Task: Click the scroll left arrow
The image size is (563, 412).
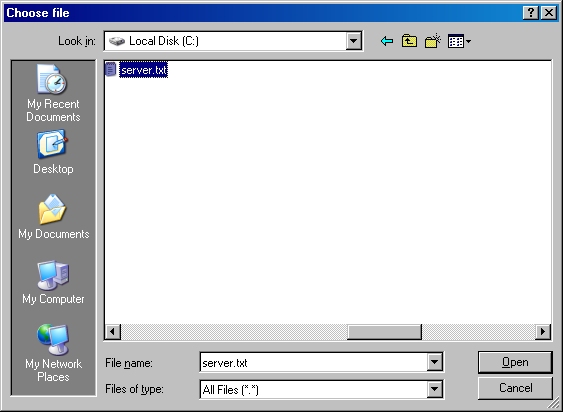Action: (113, 332)
